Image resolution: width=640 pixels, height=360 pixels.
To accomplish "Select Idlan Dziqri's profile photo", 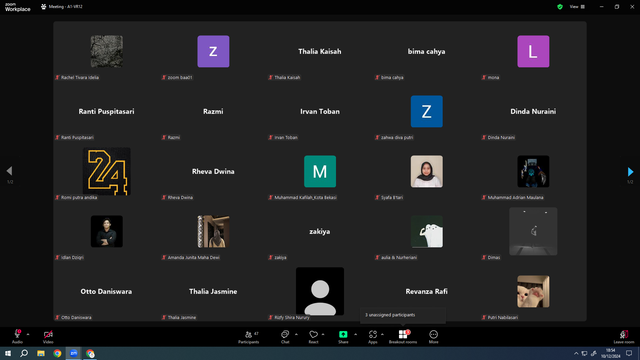I will point(107,231).
